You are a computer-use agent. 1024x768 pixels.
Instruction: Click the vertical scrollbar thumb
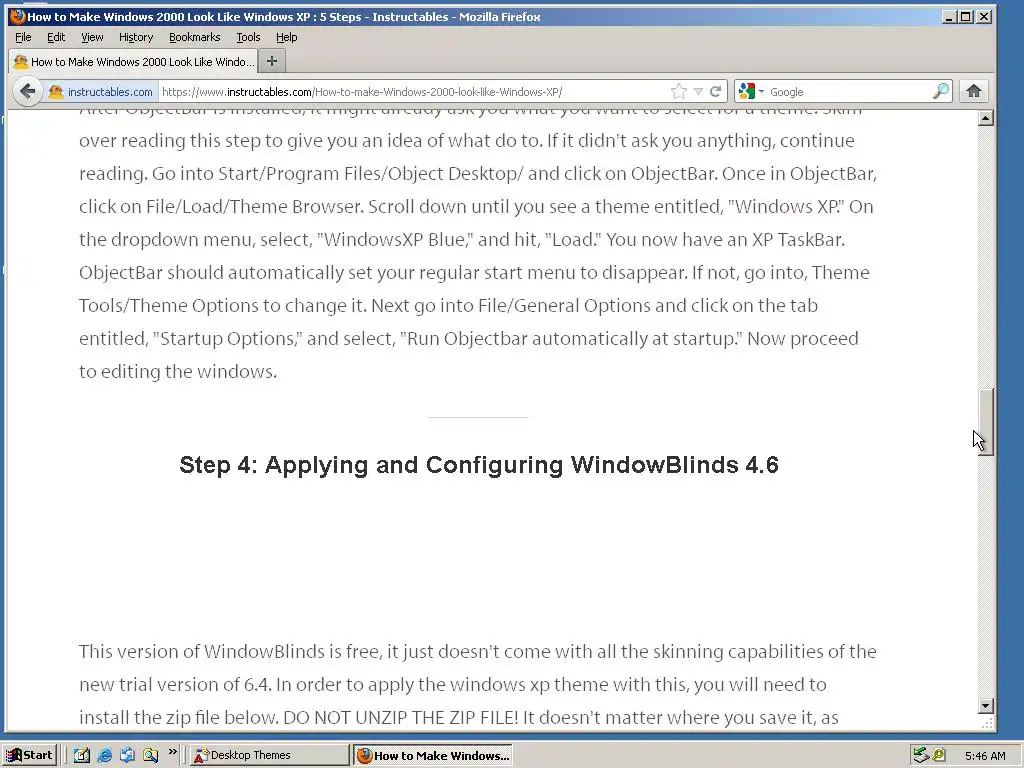point(985,422)
